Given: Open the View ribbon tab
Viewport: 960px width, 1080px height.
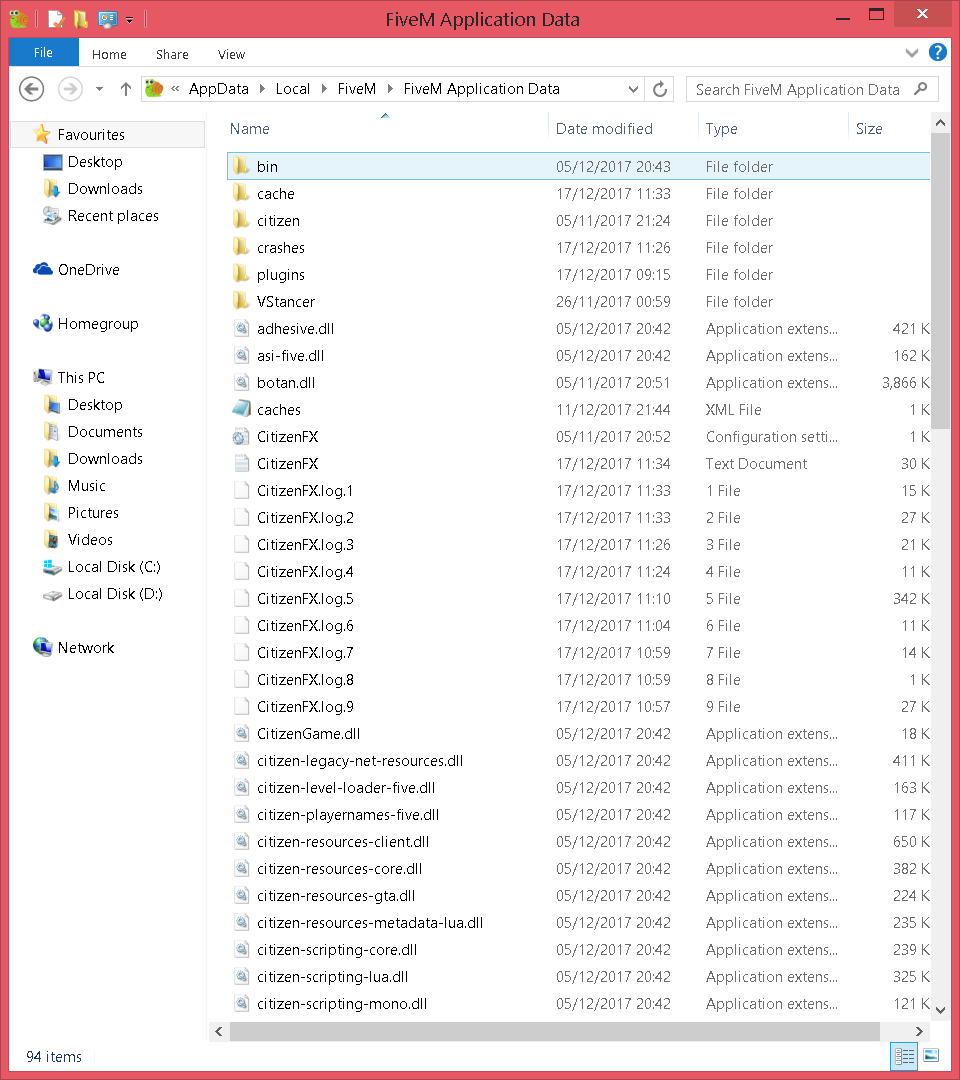Looking at the screenshot, I should [x=231, y=54].
